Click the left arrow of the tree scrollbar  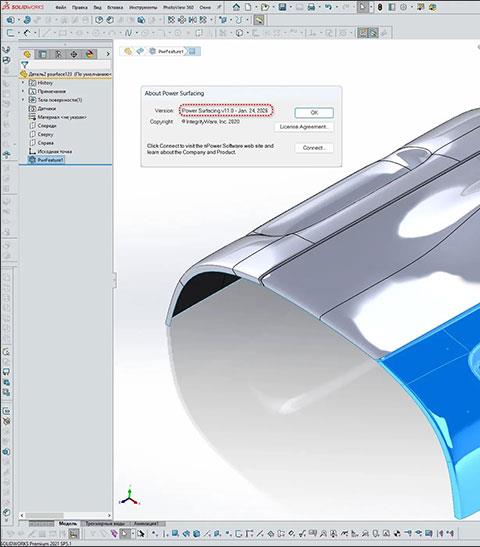click(22, 515)
